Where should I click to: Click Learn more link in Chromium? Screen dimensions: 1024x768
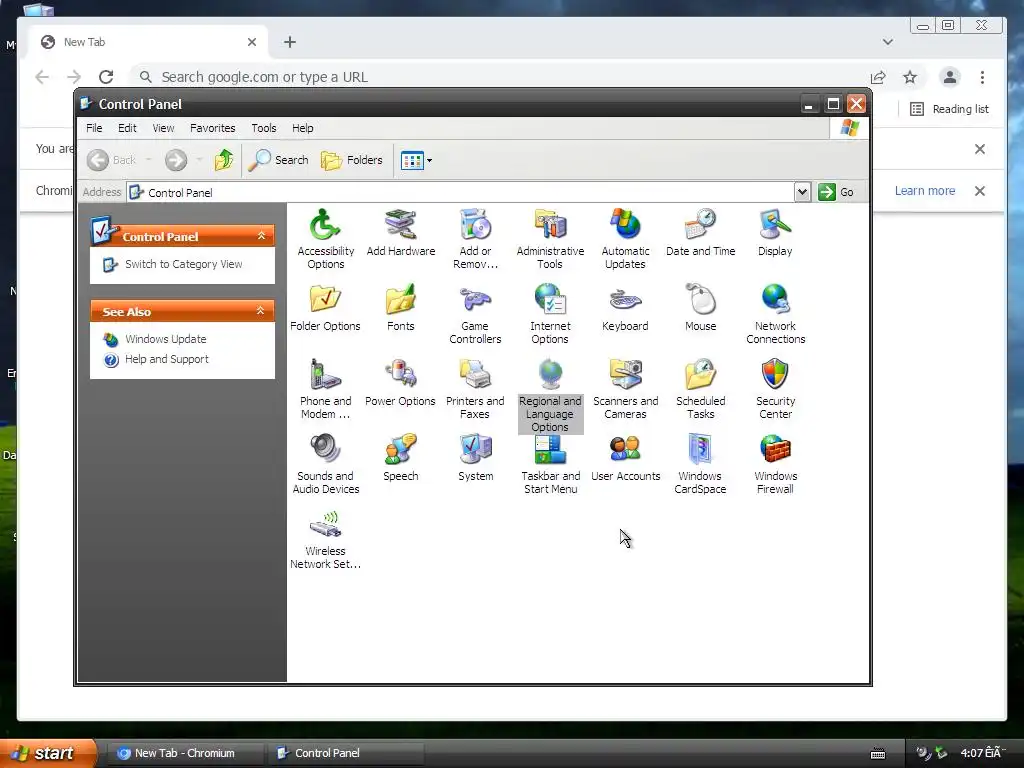pyautogui.click(x=925, y=191)
